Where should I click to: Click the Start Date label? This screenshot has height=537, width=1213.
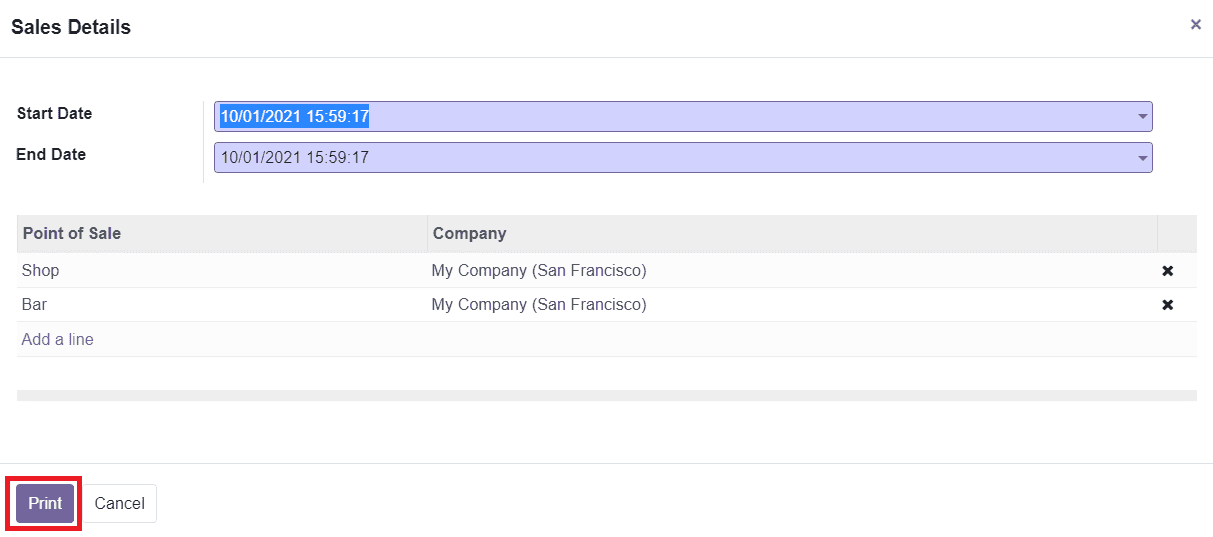tap(54, 114)
